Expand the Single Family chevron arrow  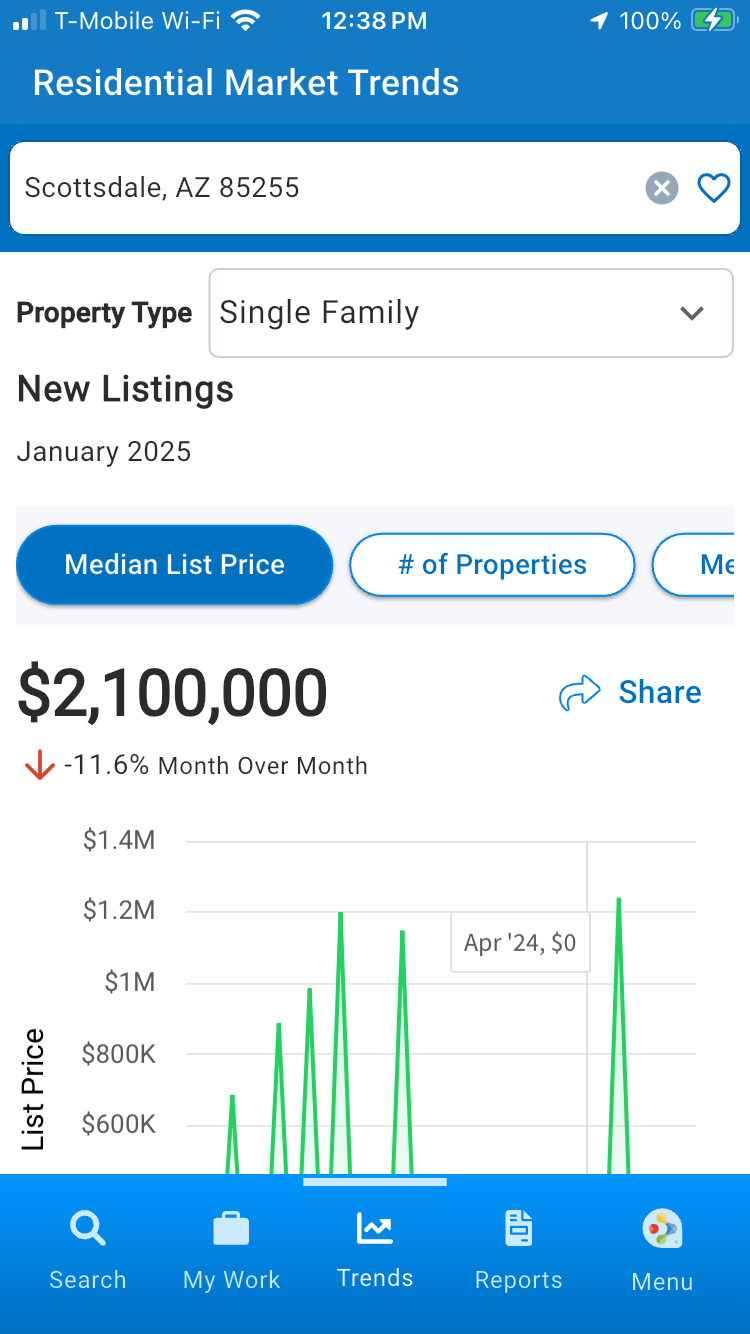[x=692, y=313]
